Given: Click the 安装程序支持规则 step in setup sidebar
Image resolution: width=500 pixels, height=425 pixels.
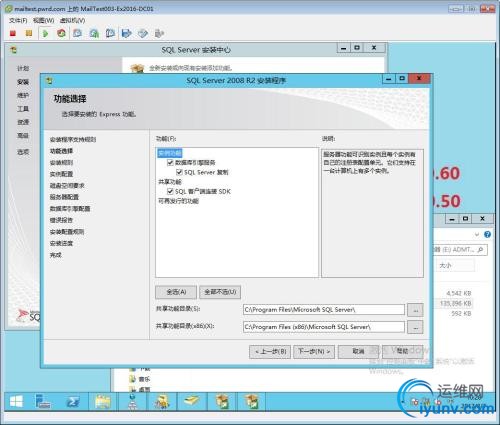Looking at the screenshot, I should 73,139.
